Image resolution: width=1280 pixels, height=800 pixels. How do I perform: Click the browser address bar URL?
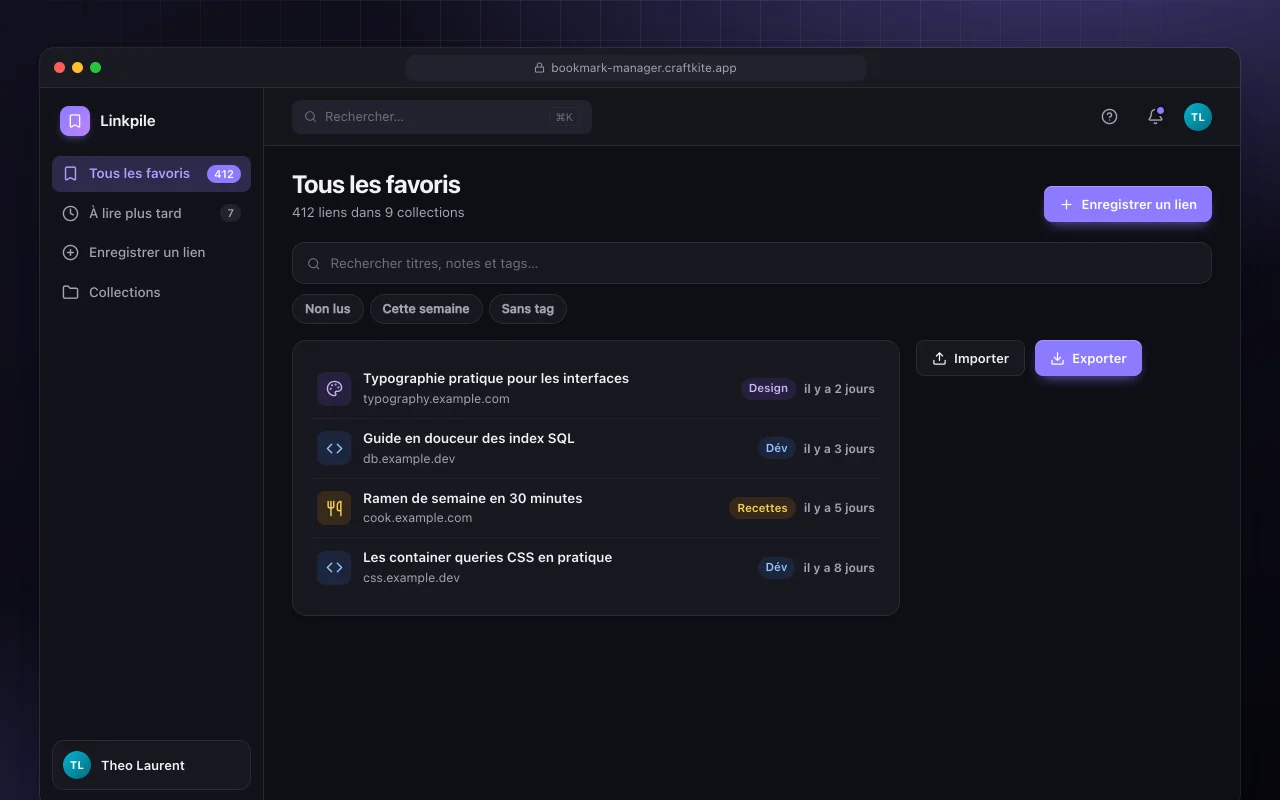(636, 68)
